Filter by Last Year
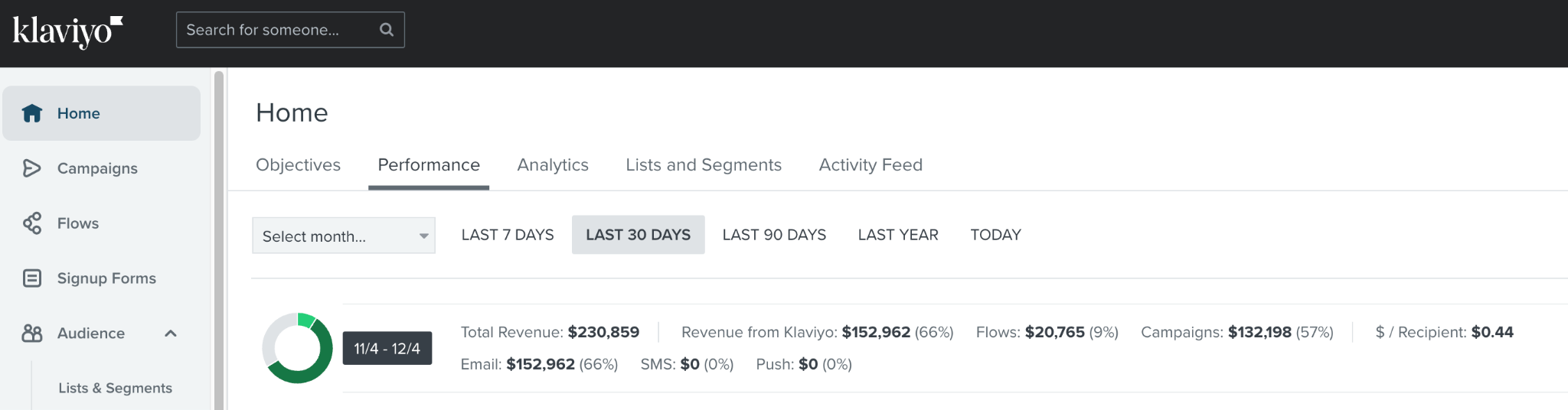 pyautogui.click(x=898, y=235)
